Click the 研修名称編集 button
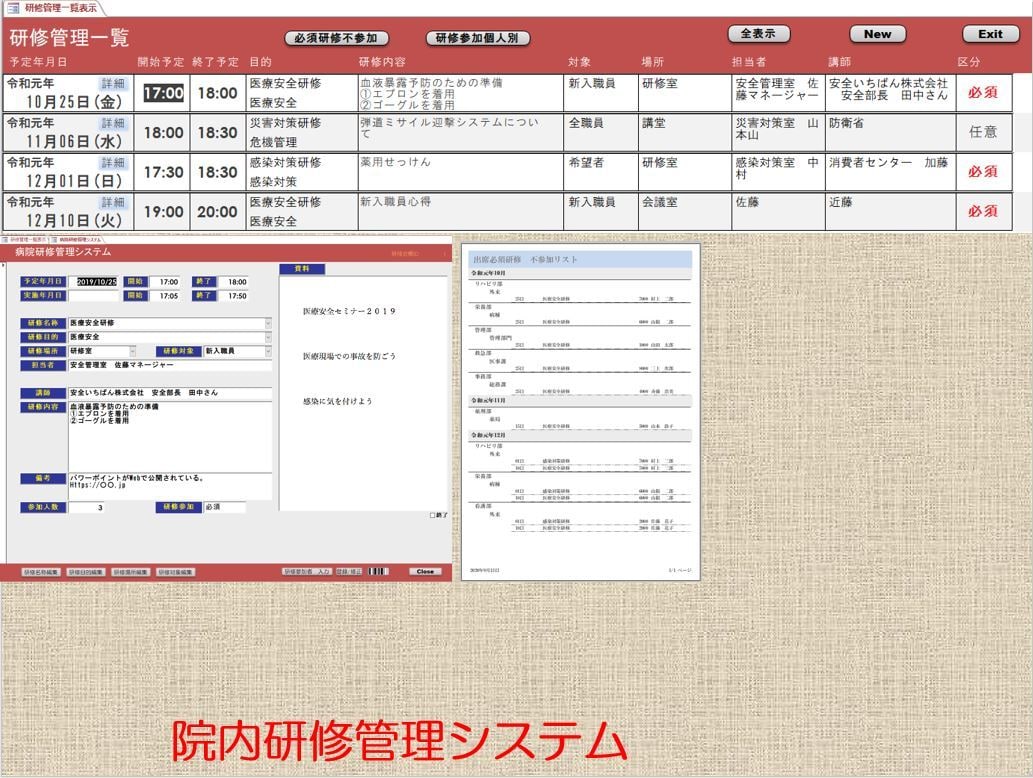This screenshot has width=1033, height=778. 42,572
